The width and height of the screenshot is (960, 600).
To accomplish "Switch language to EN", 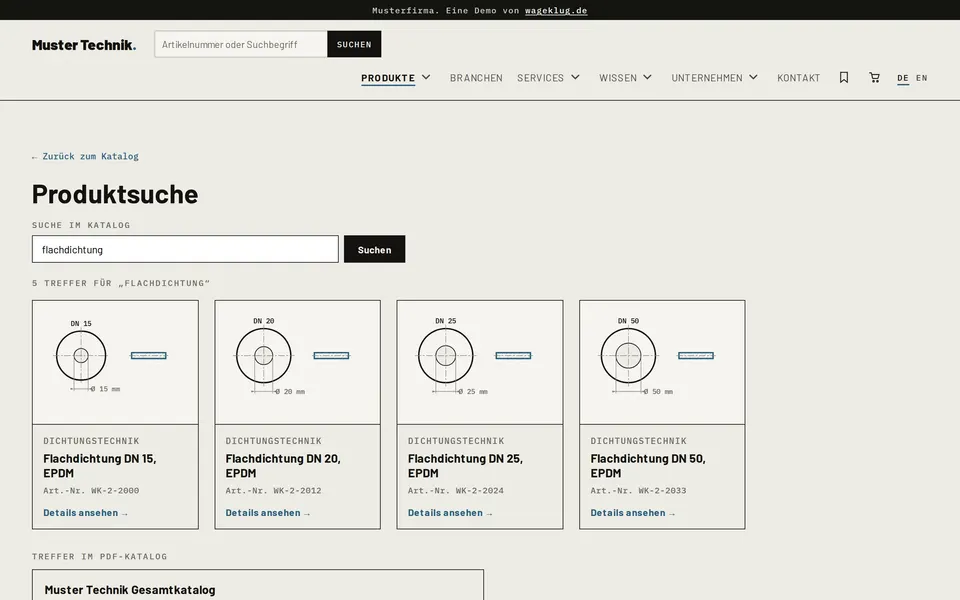I will [x=921, y=78].
